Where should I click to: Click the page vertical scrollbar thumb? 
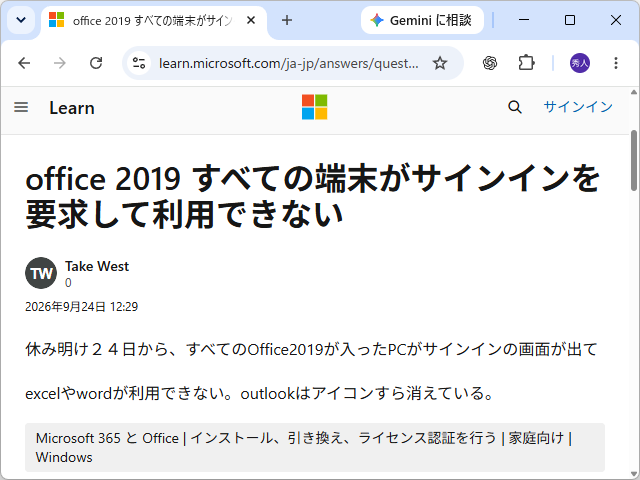pos(634,160)
